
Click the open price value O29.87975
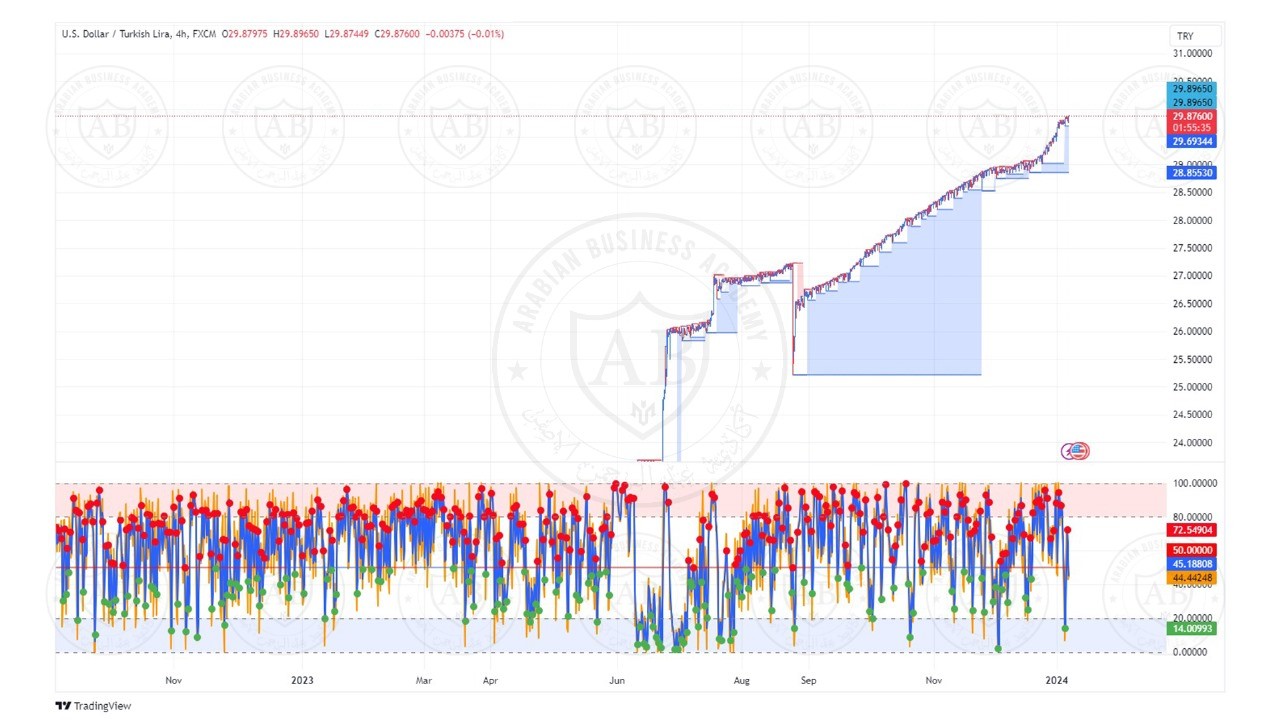pyautogui.click(x=245, y=34)
